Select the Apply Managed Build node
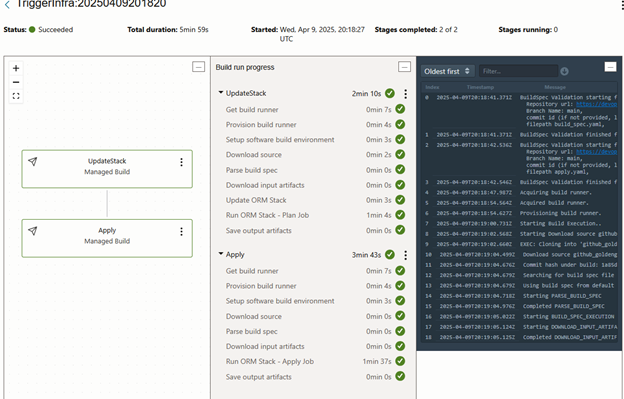624x399 pixels. click(x=107, y=238)
